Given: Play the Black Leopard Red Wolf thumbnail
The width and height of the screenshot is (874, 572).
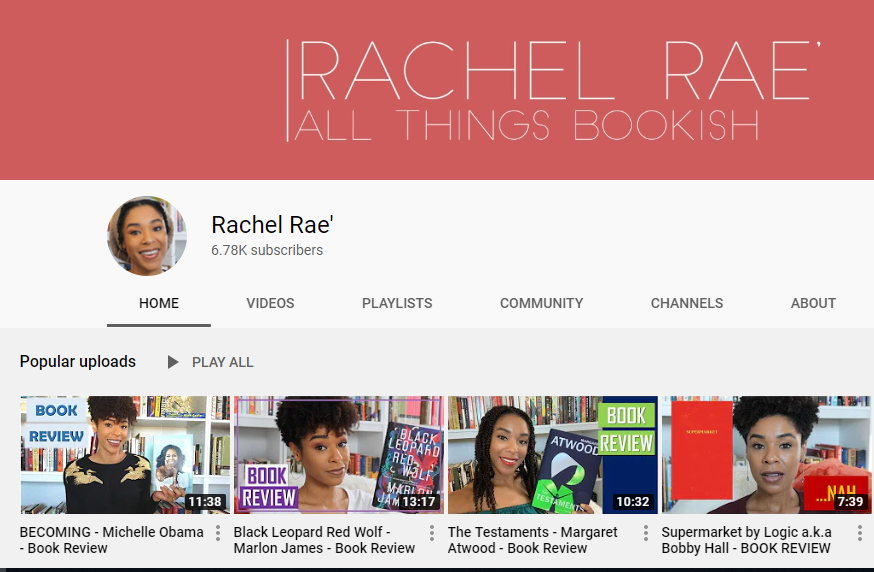Looking at the screenshot, I should [339, 455].
